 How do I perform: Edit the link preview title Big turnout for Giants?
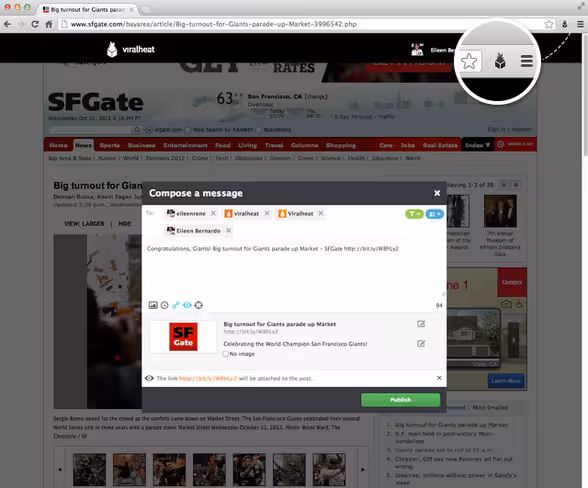click(421, 324)
